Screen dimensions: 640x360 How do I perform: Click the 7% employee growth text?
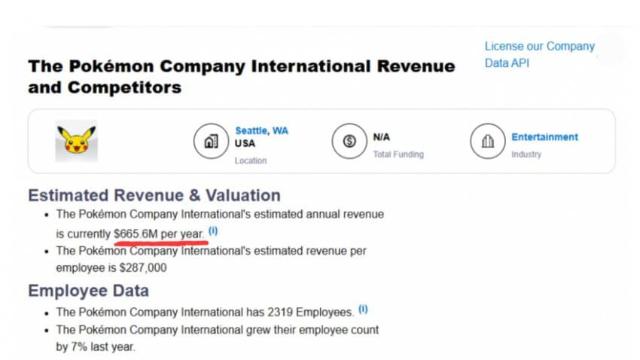coord(79,347)
